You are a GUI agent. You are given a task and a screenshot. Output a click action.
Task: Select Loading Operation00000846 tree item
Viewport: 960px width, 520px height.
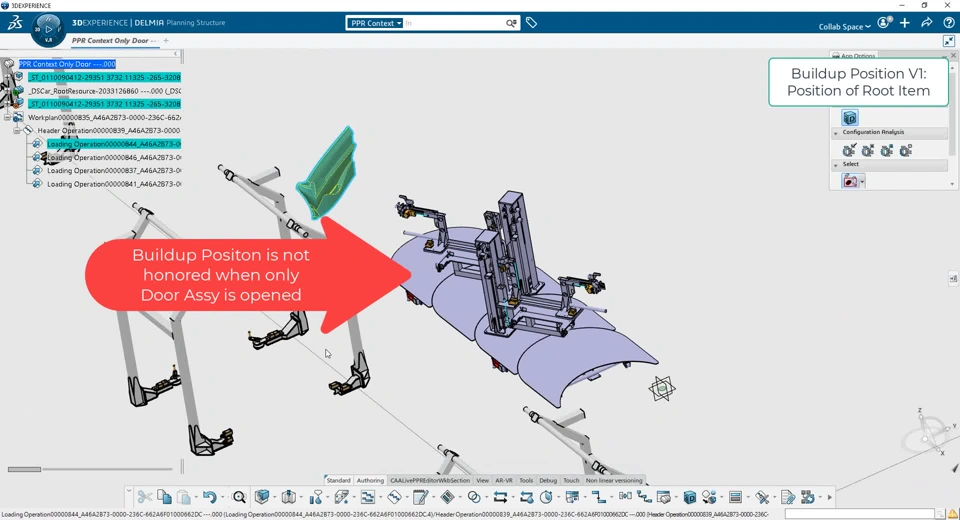(x=114, y=157)
